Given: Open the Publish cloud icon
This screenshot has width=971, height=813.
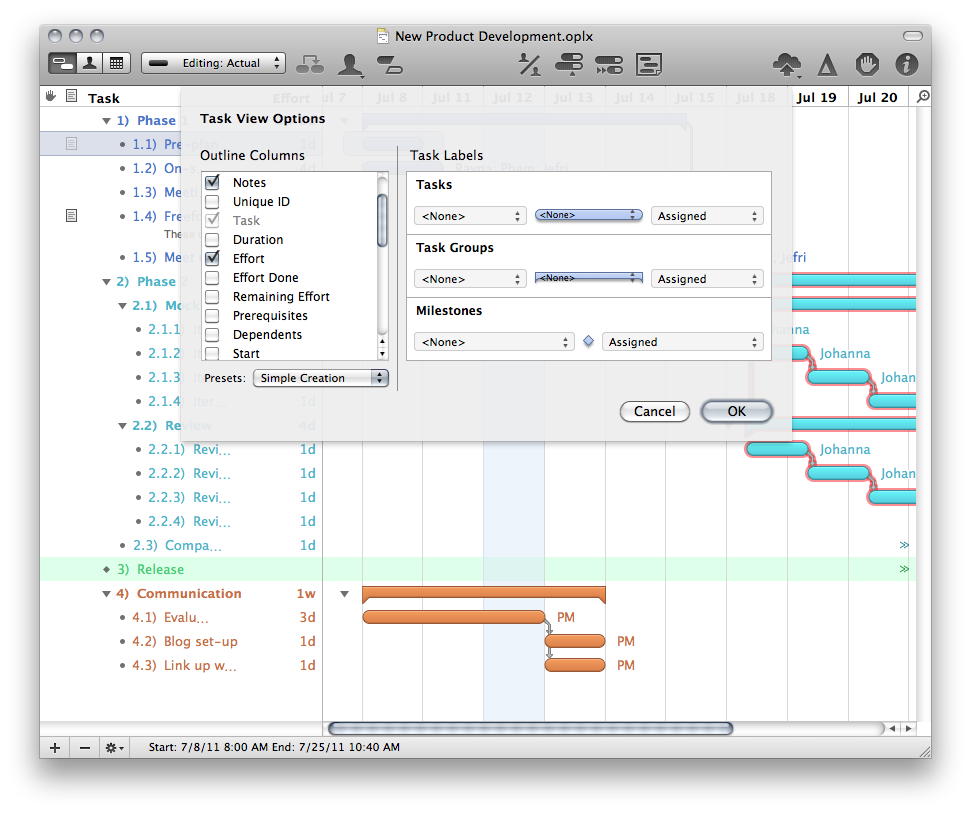Looking at the screenshot, I should click(x=787, y=65).
